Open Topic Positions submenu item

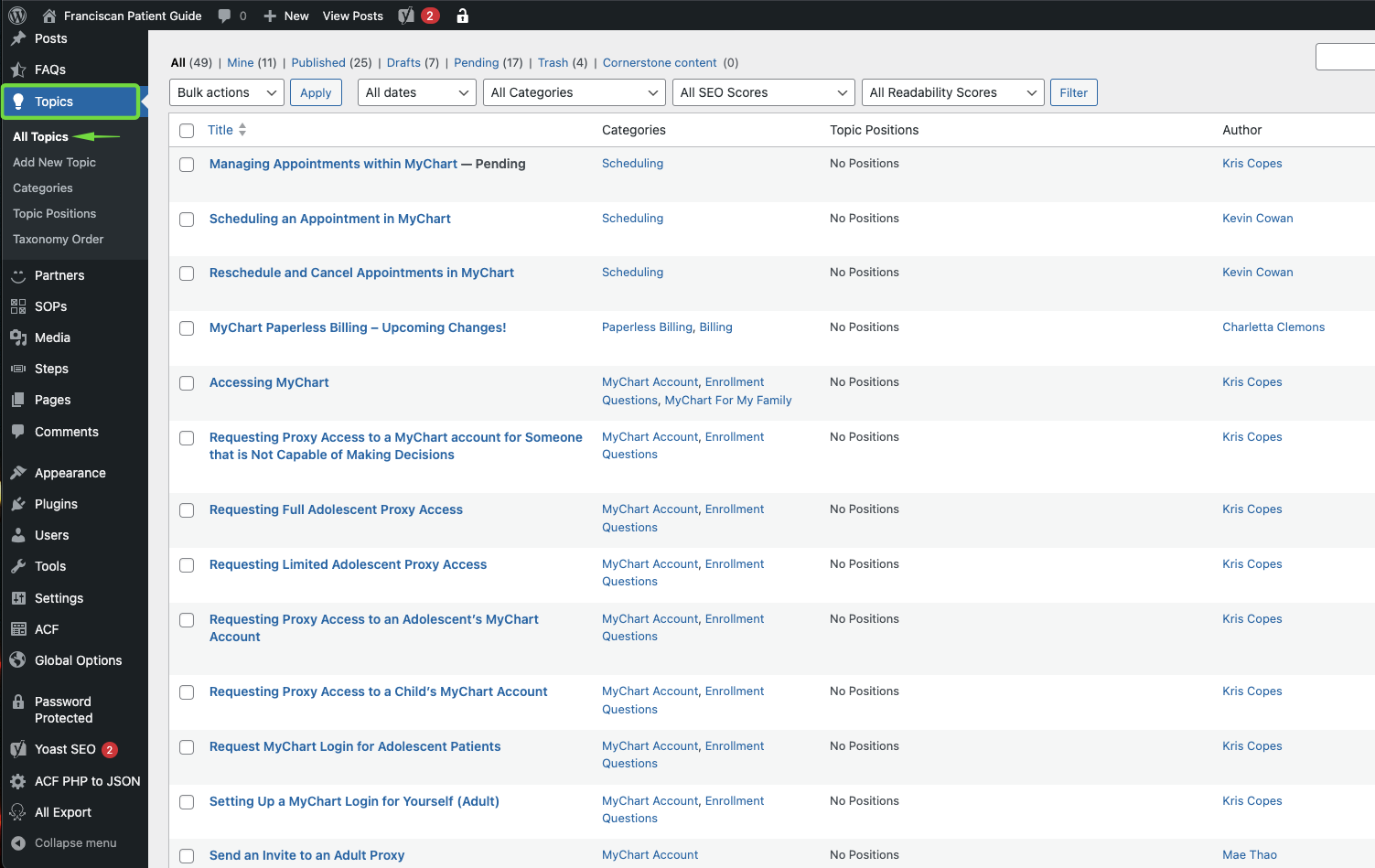(x=54, y=213)
